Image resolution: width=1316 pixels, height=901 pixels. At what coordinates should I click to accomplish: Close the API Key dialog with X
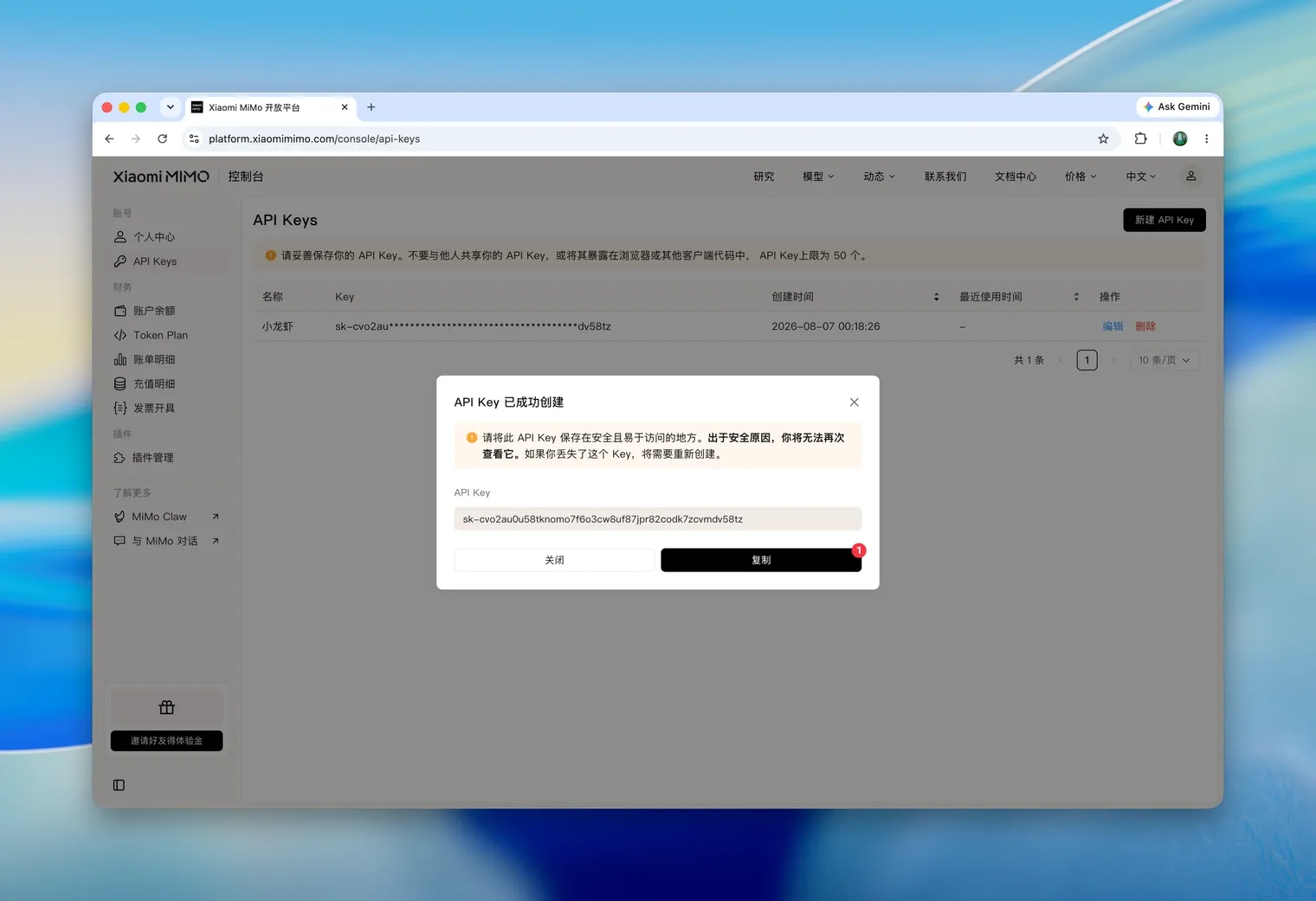click(x=854, y=402)
